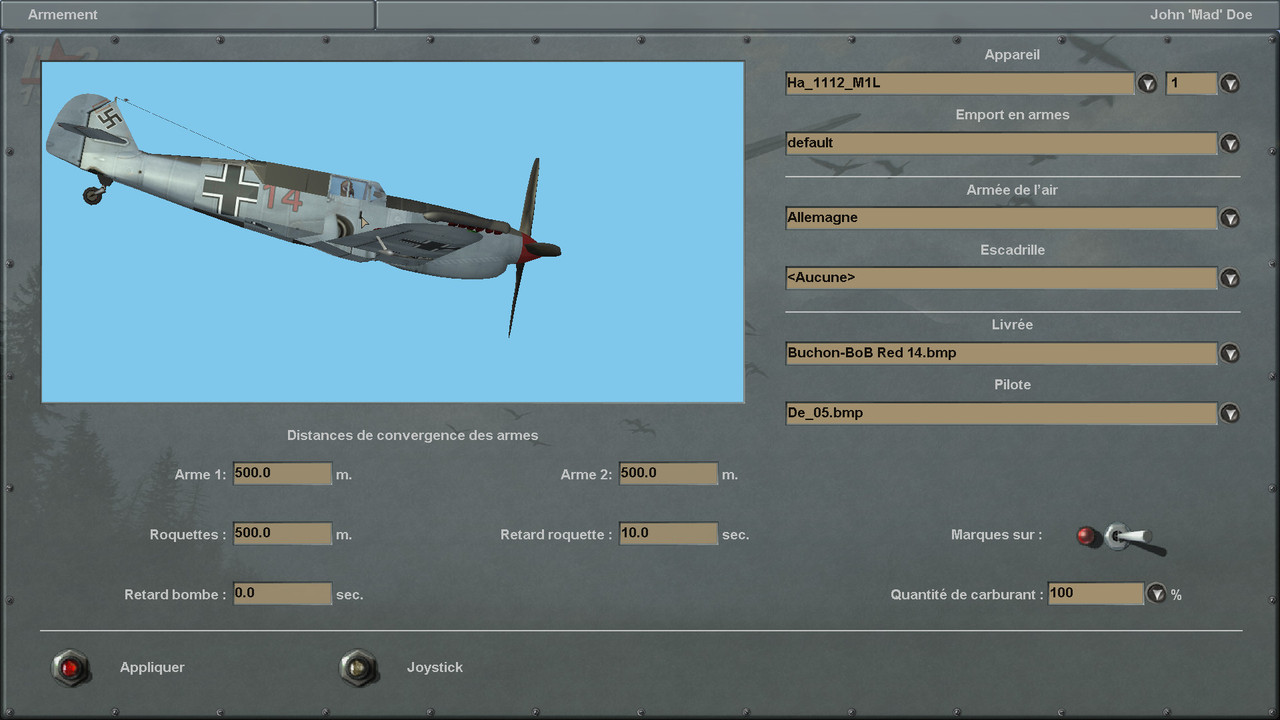Screen dimensions: 1280x720
Task: Click the fuel quantity value field
Action: [x=1096, y=593]
